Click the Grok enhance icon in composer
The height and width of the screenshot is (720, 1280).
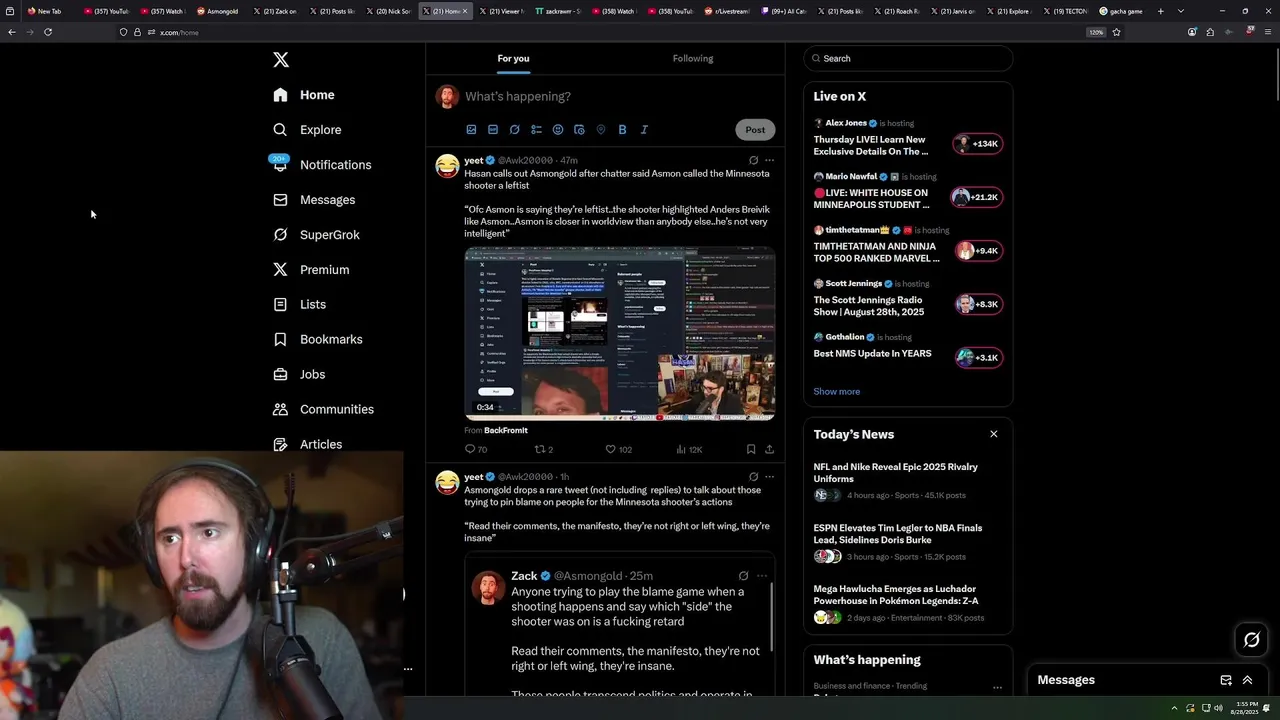(x=514, y=129)
